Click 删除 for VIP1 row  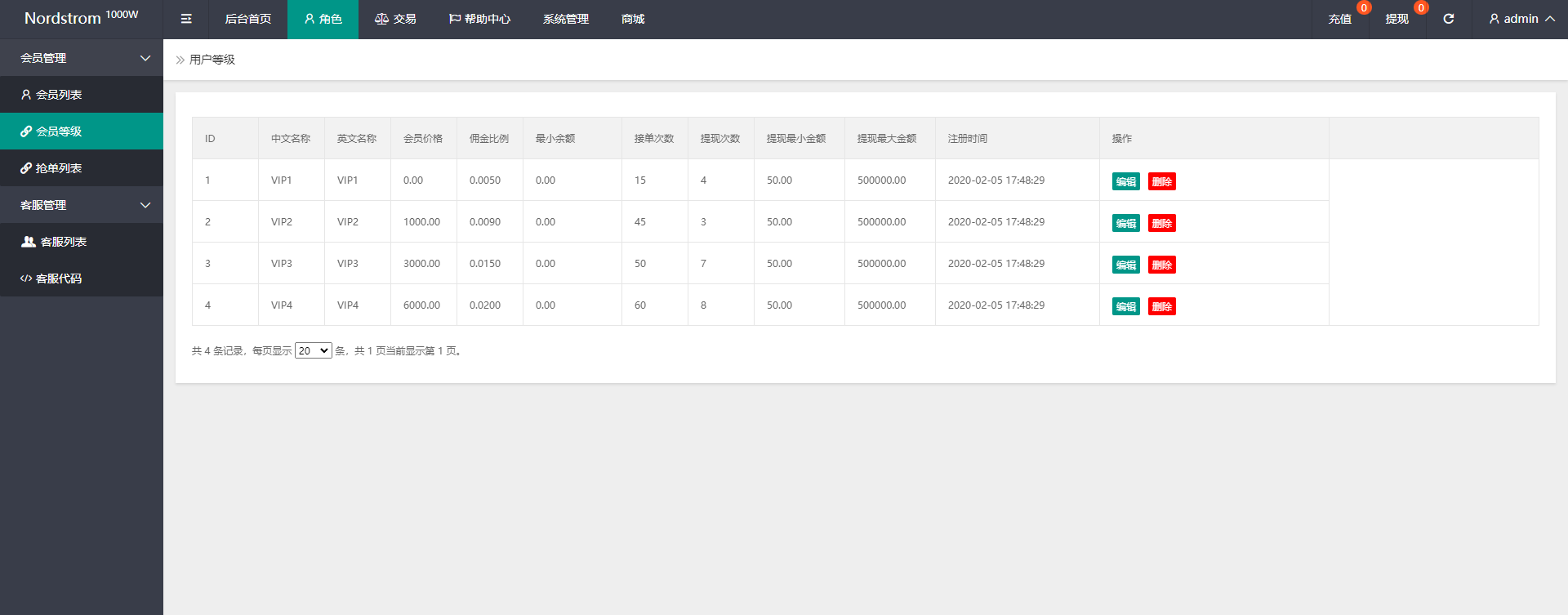tap(1162, 181)
